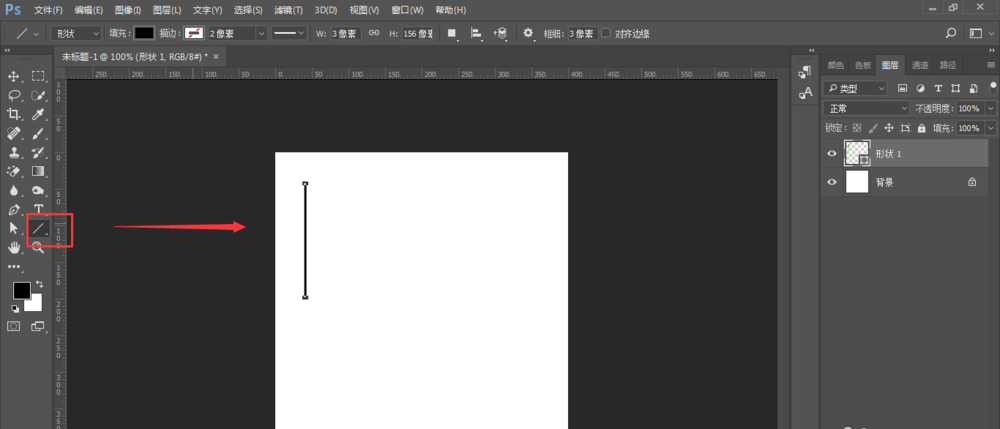Click the link width and height icon
Viewport: 1000px width, 429px height.
click(x=374, y=33)
